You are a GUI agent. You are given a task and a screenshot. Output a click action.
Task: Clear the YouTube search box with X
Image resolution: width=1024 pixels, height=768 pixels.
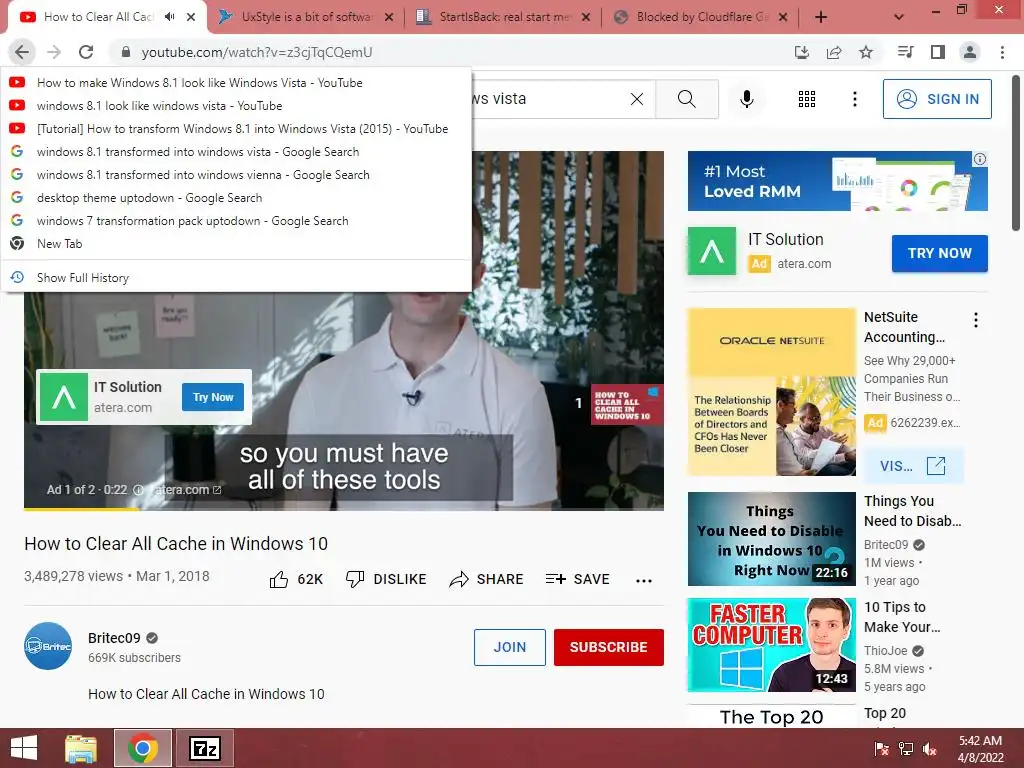(x=637, y=99)
